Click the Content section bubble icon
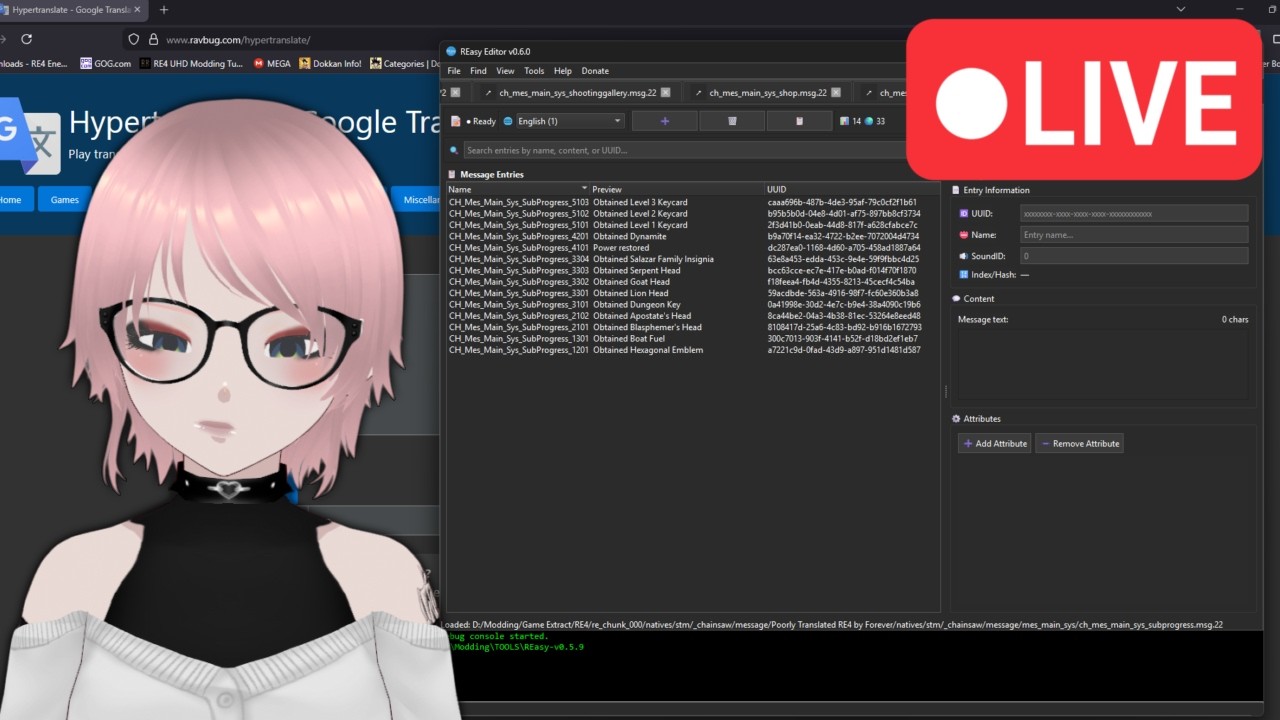 pos(956,298)
